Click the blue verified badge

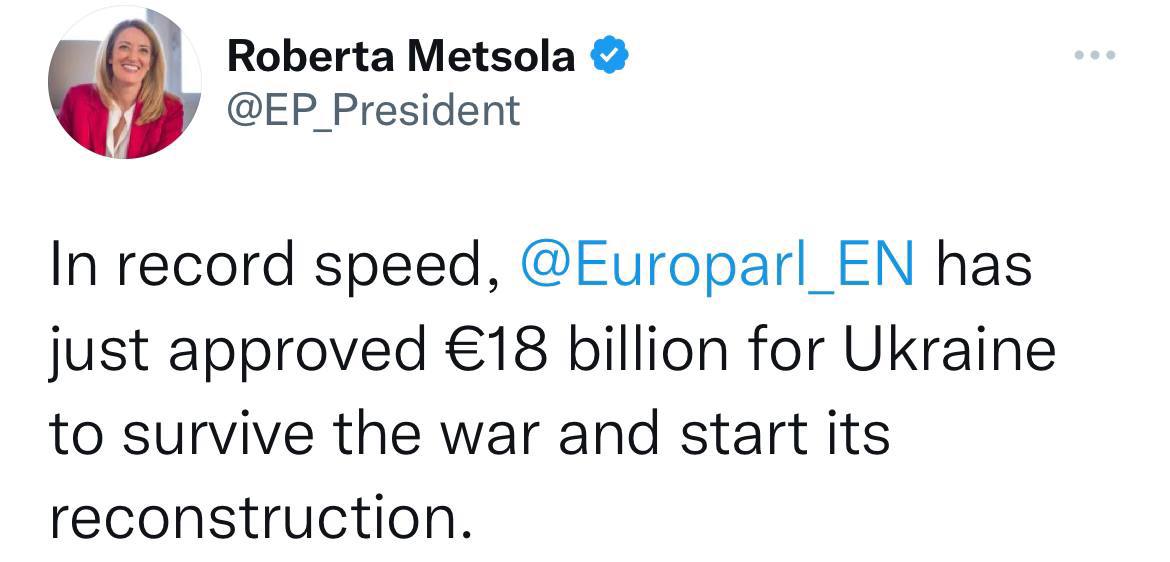click(x=609, y=56)
